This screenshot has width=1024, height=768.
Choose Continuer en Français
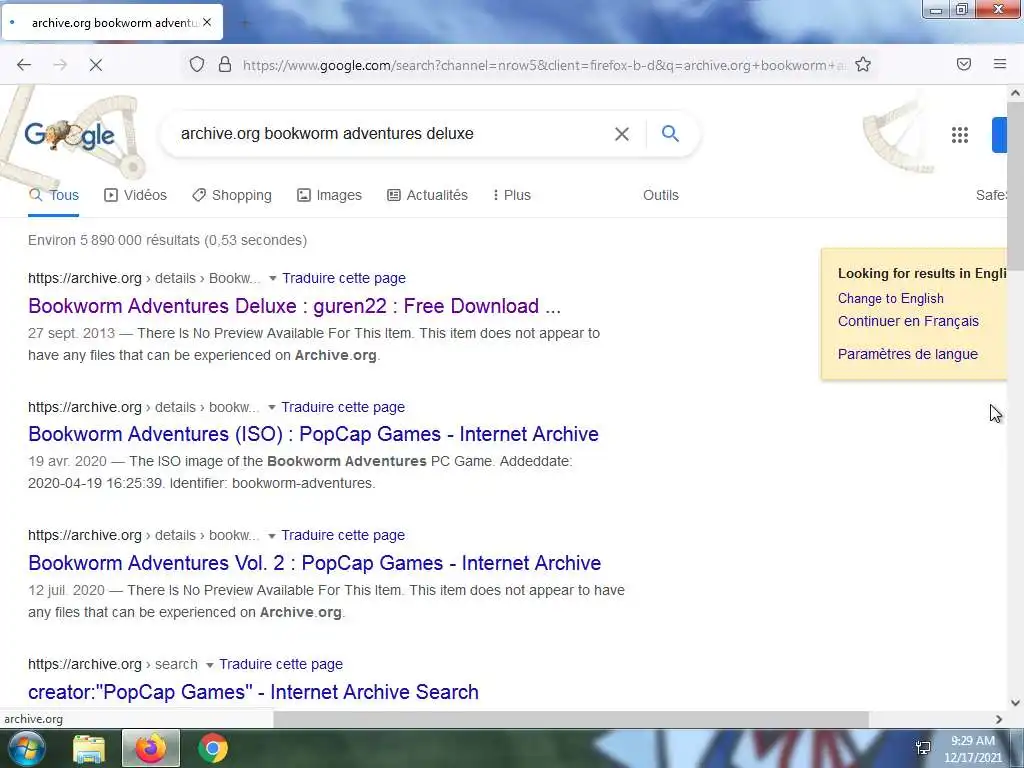point(908,321)
